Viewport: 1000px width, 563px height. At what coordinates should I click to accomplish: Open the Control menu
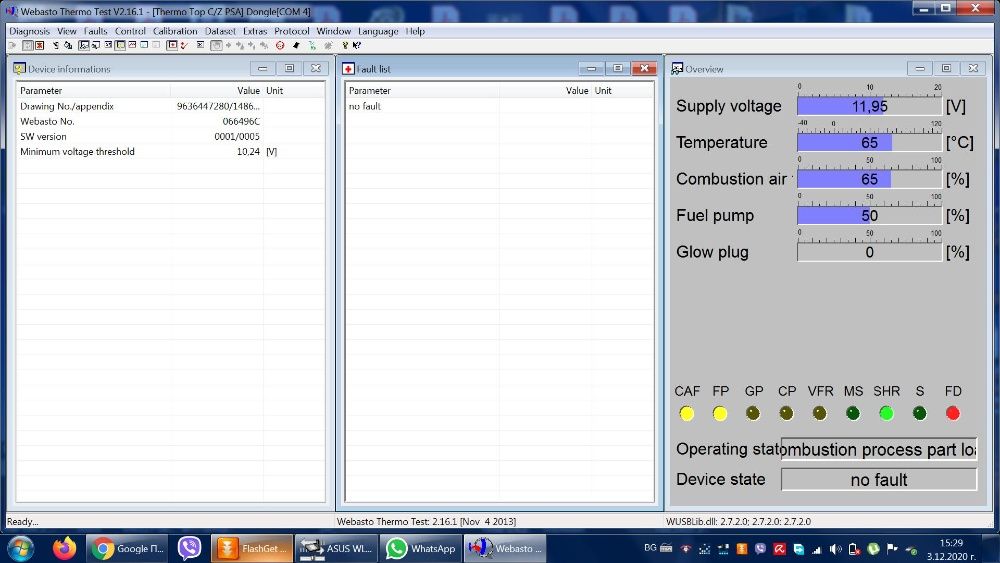click(130, 31)
